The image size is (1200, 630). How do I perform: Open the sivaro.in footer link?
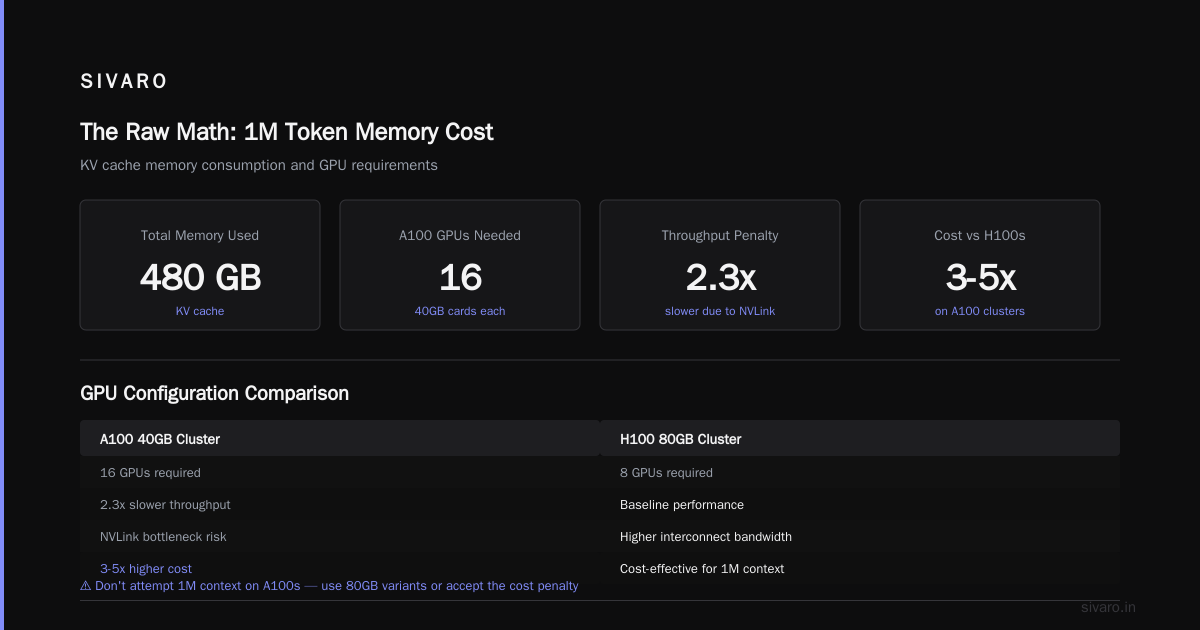1109,607
